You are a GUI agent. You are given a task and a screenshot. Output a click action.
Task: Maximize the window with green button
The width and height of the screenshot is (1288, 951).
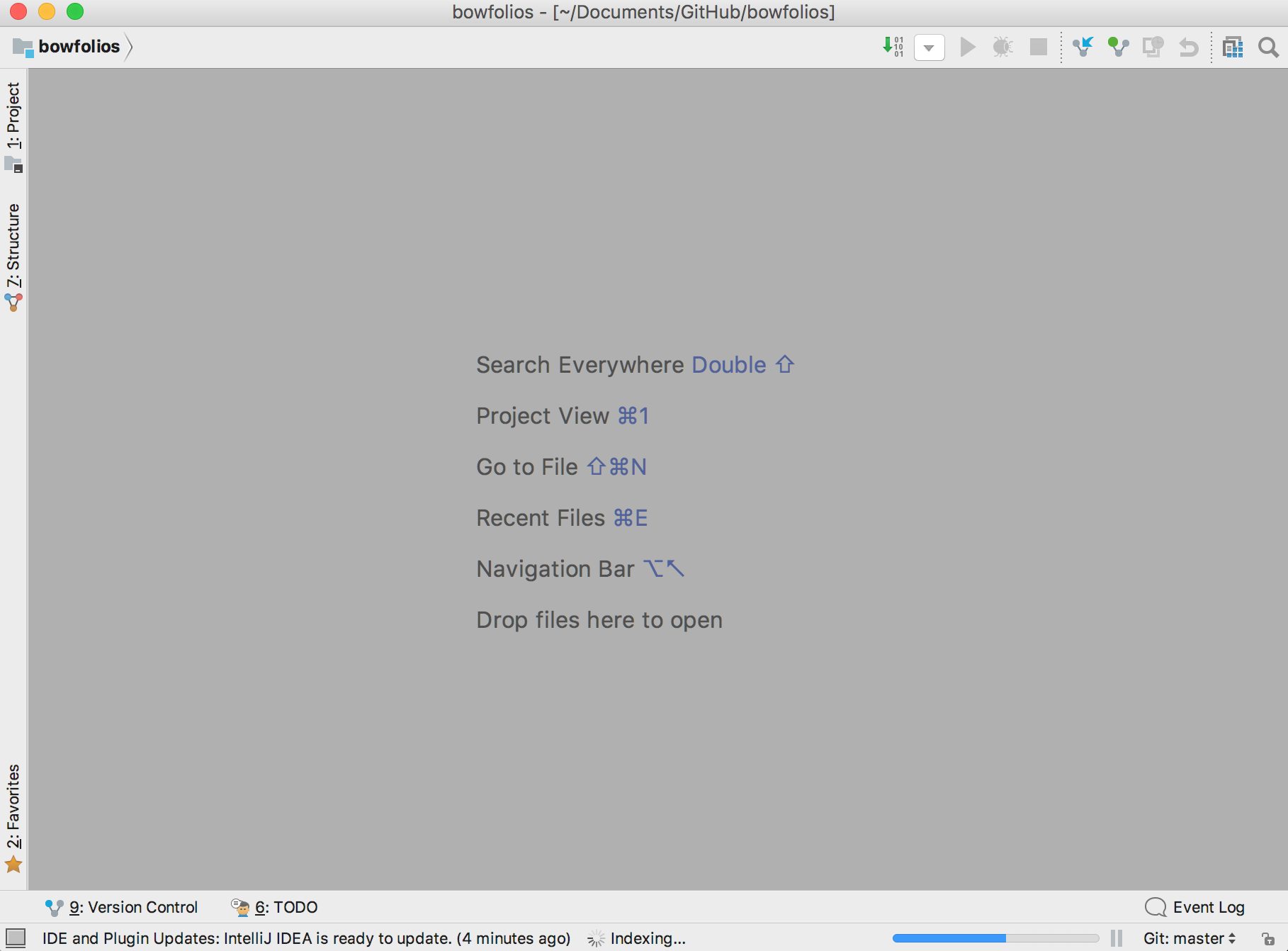point(75,11)
